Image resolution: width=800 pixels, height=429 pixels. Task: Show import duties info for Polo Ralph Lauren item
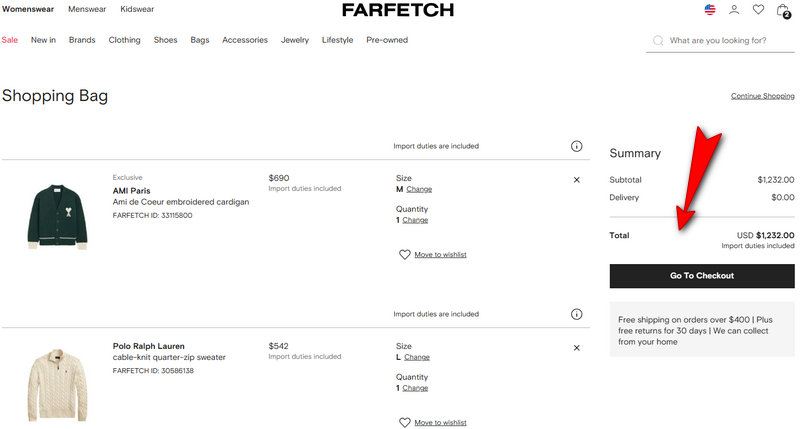(576, 314)
